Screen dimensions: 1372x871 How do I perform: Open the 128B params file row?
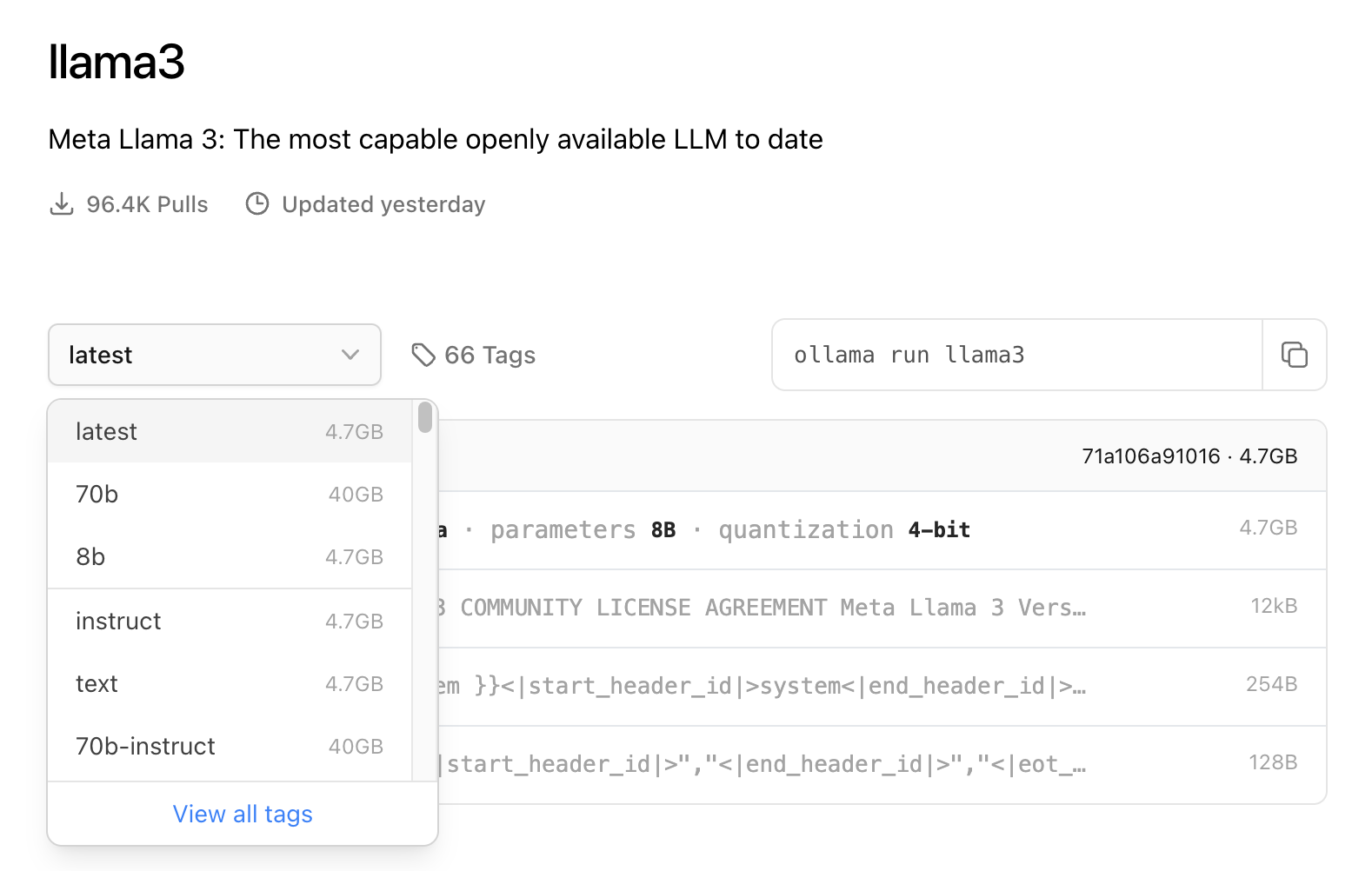869,765
